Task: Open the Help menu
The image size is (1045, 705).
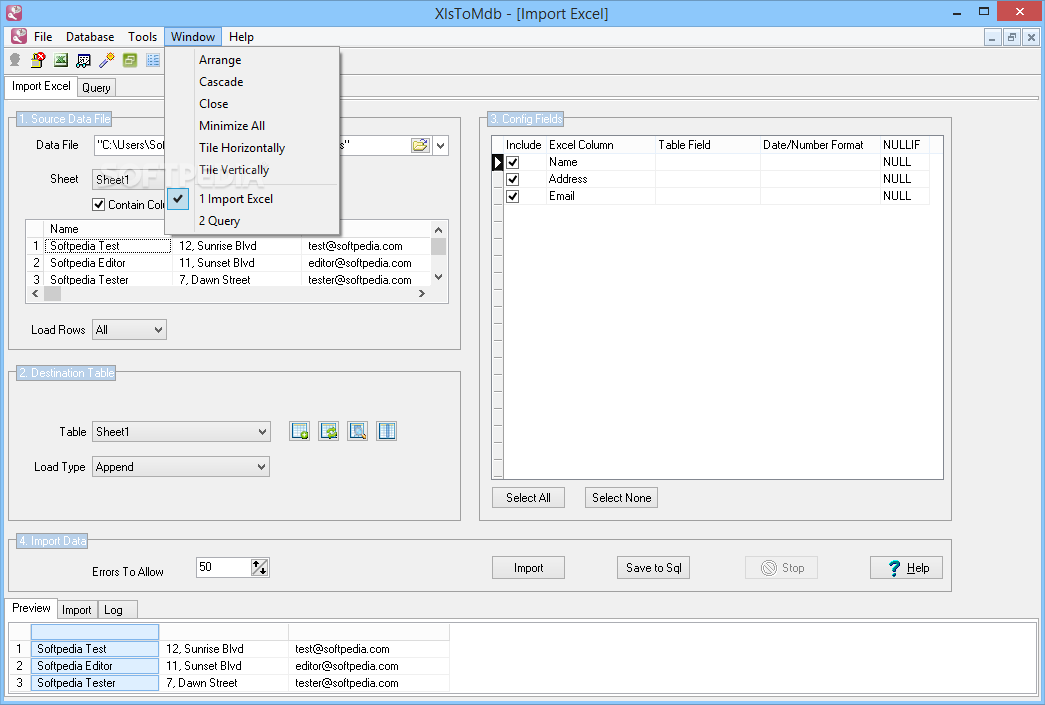Action: pos(241,37)
